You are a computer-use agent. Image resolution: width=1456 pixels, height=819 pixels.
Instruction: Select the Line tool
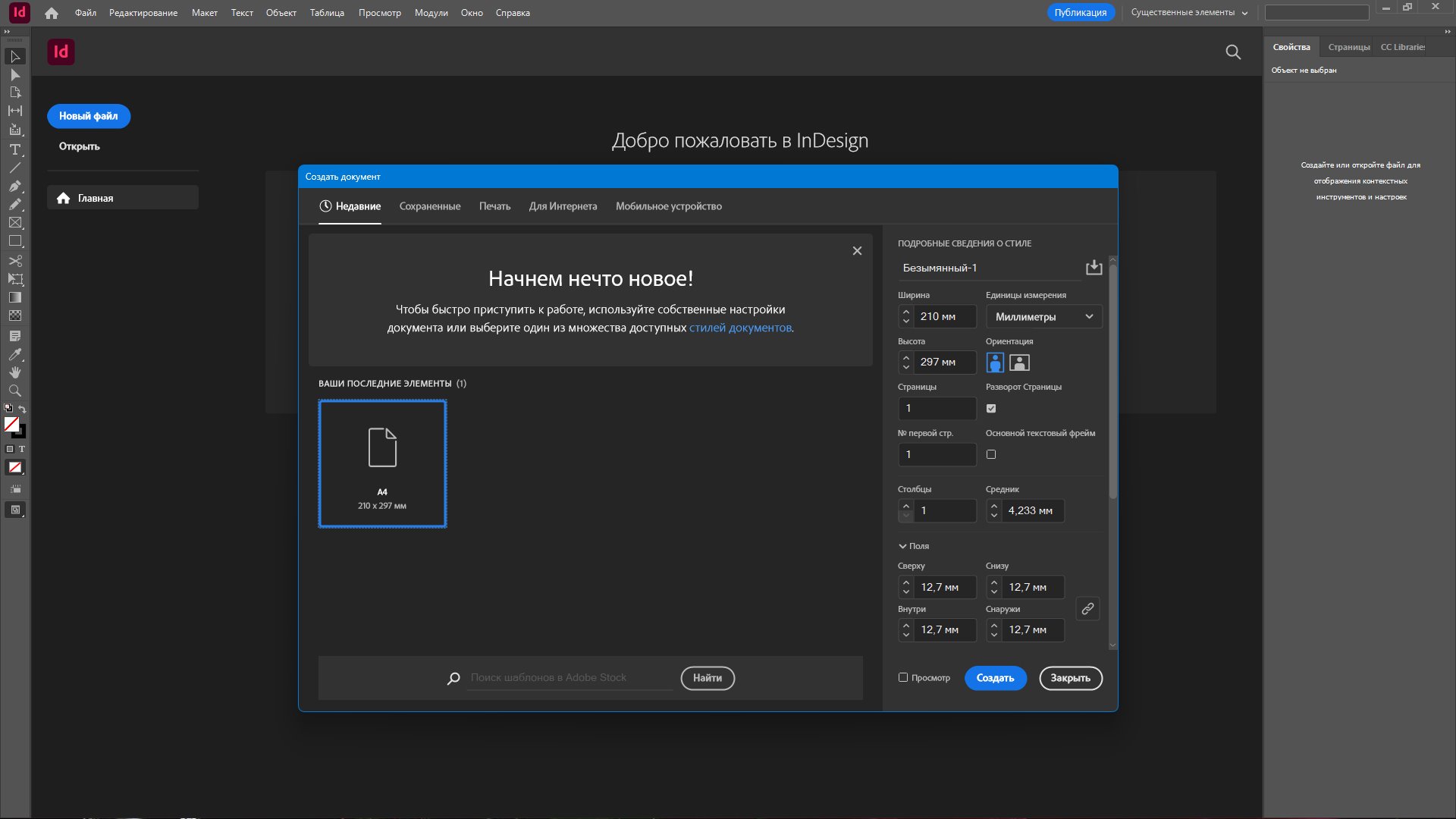[x=15, y=168]
